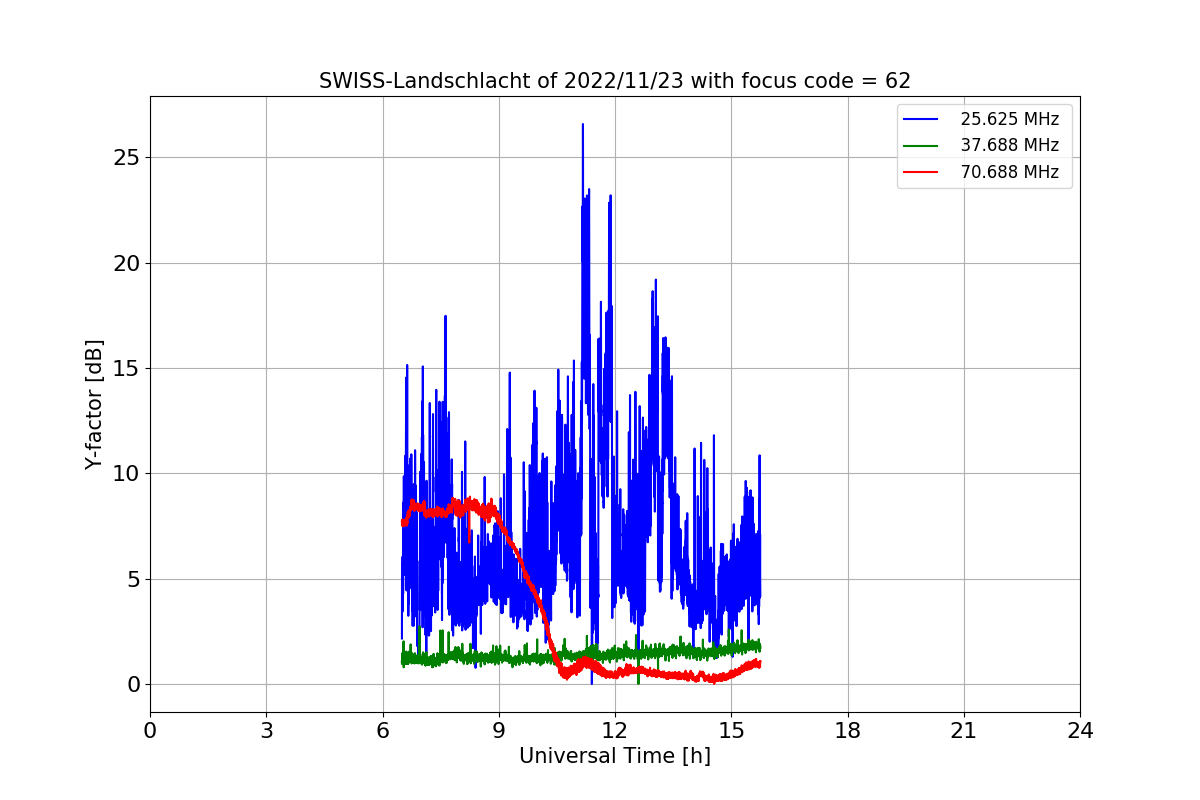This screenshot has height=800, width=1200.
Task: Click x-axis tick label '6'
Action: point(383,730)
